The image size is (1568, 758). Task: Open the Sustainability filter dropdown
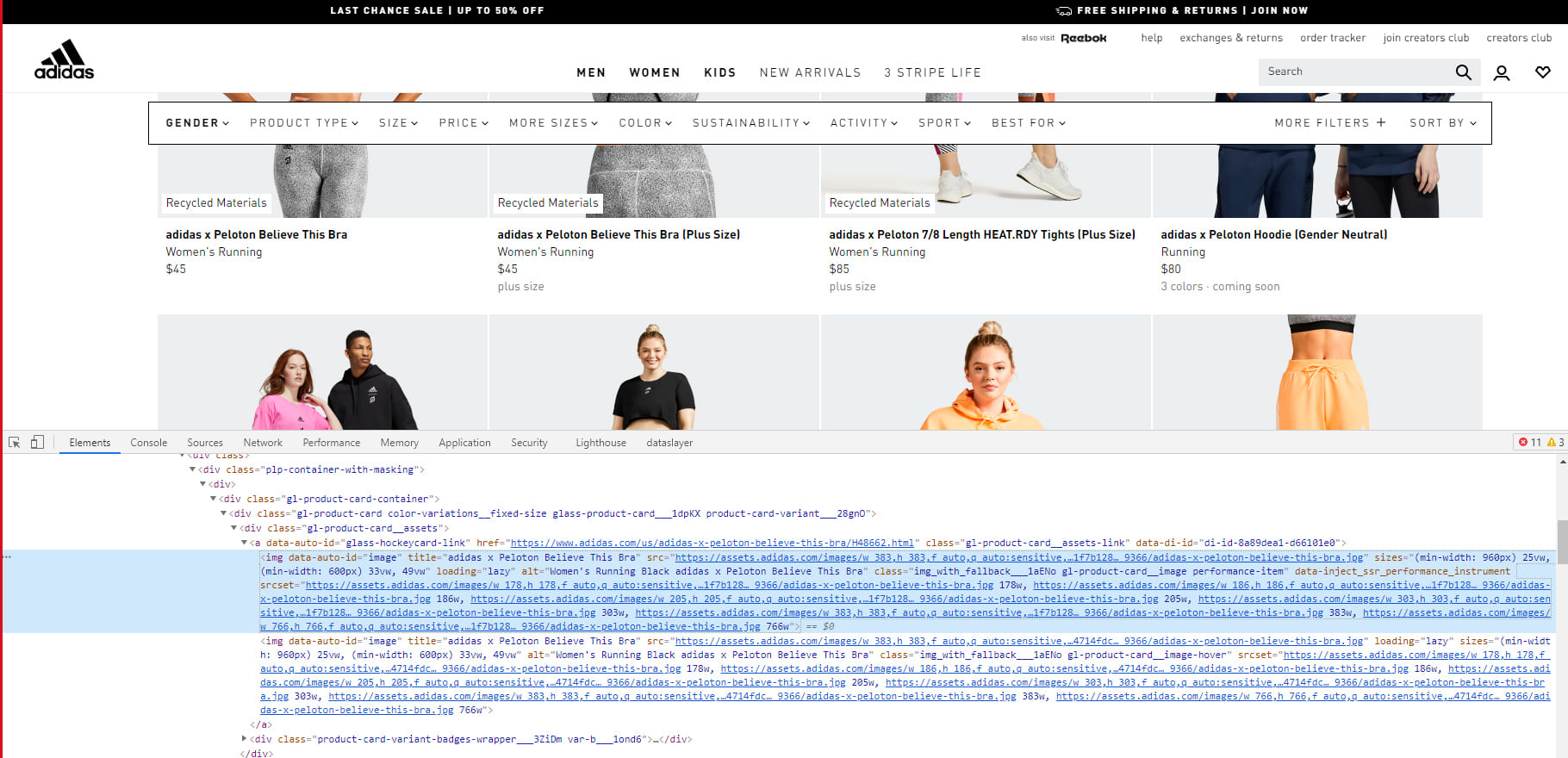coord(751,123)
